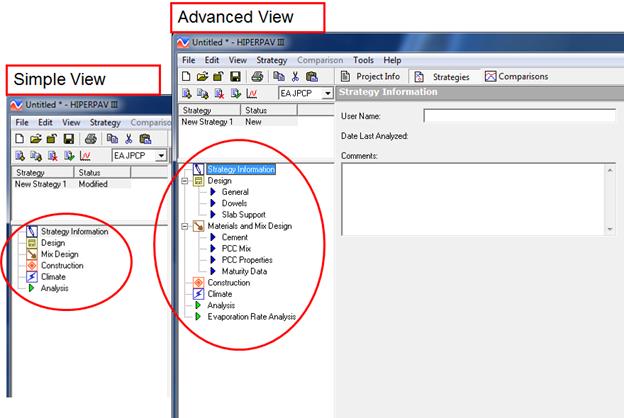Open View menu in Simple View window
This screenshot has width=624, height=418.
(x=71, y=122)
